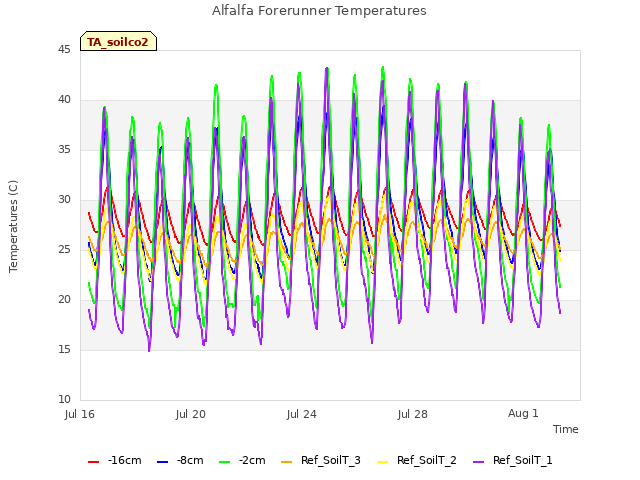Toggle the Ref_SoilT_1 legend entry

(513, 461)
